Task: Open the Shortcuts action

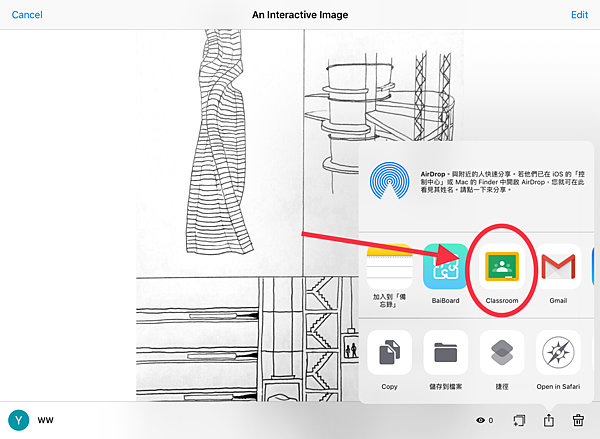Action: coord(502,353)
